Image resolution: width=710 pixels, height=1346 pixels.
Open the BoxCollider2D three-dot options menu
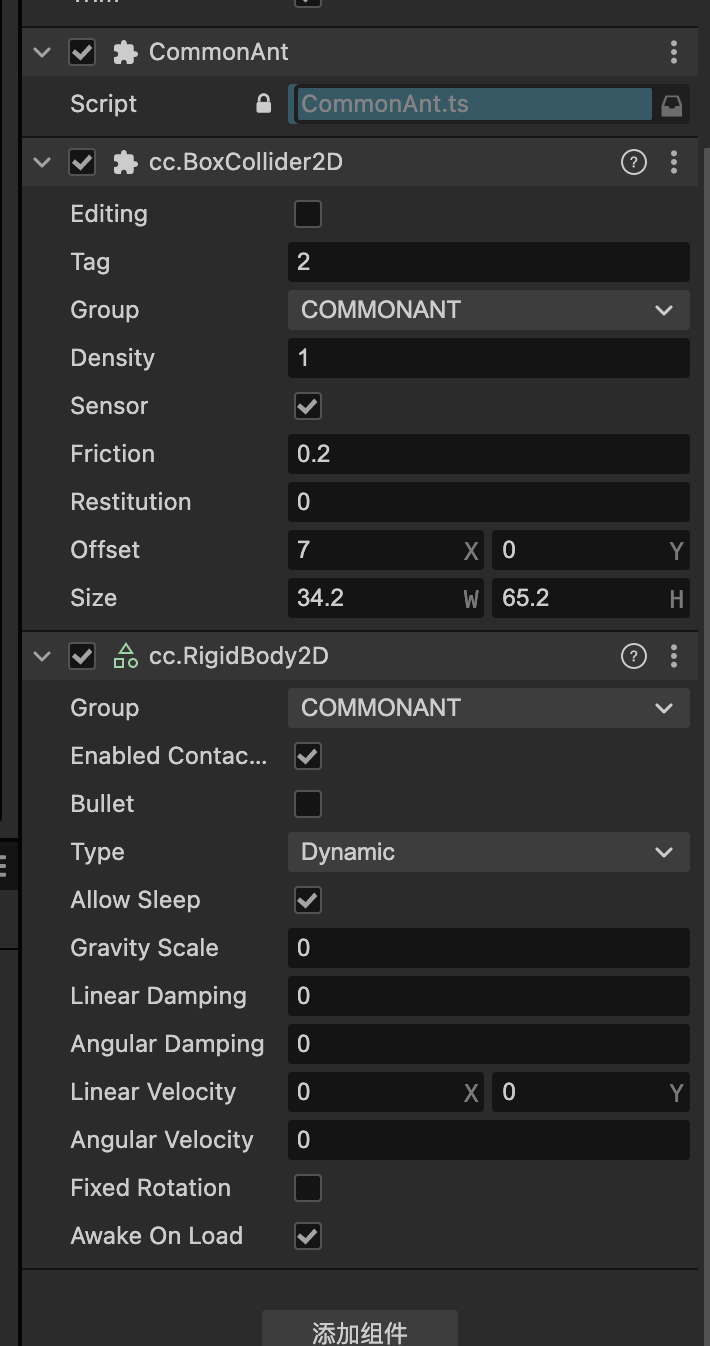tap(674, 162)
